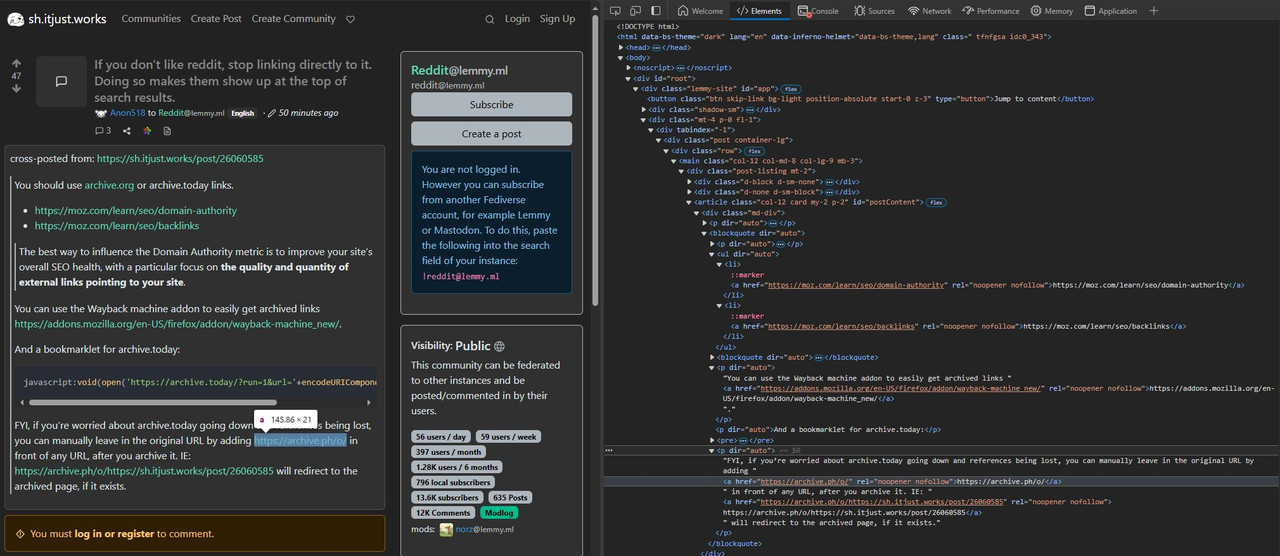Collapse the div id root node
1280x556 pixels.
629,78
